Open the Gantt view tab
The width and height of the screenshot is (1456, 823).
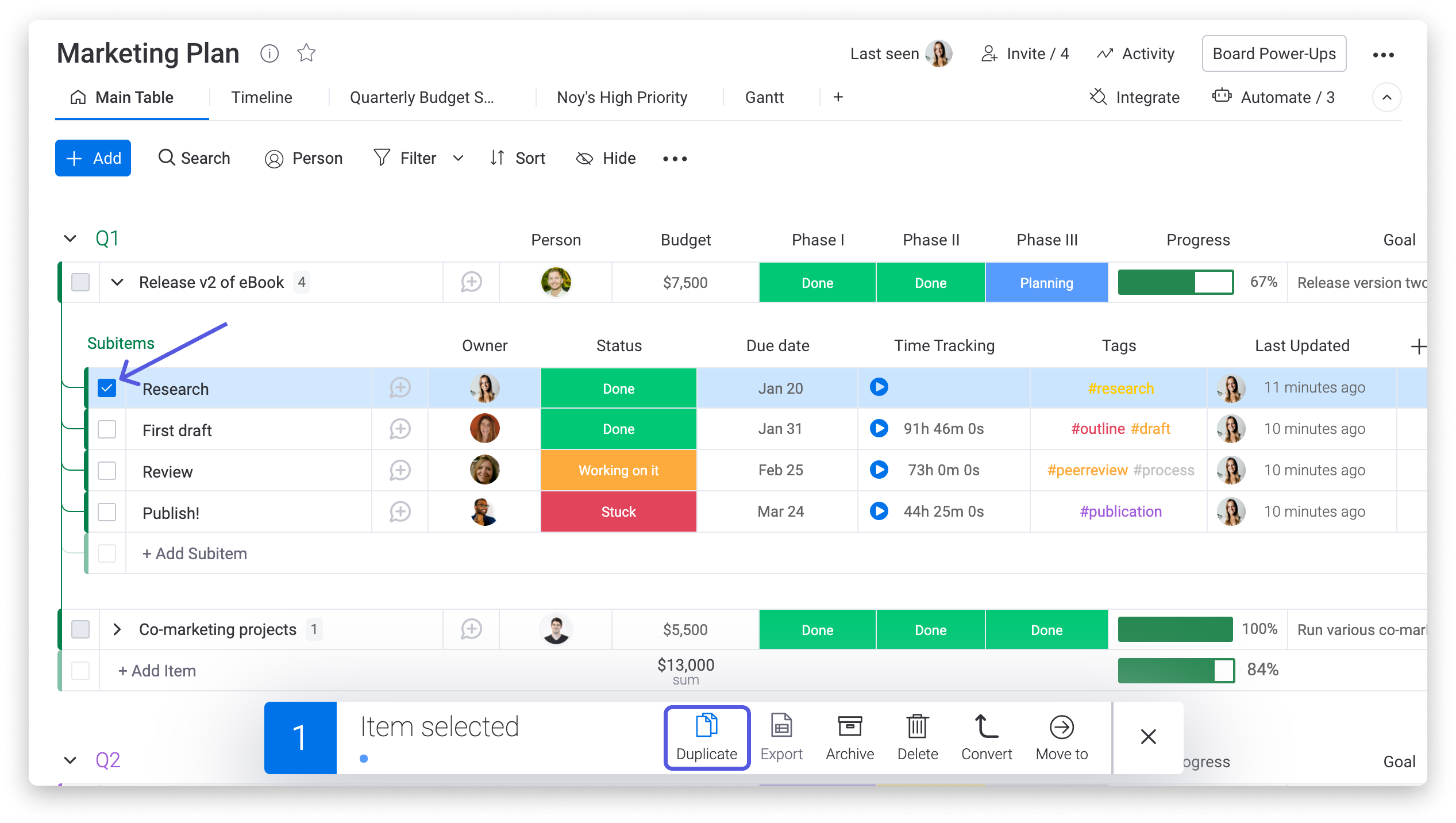(x=764, y=98)
